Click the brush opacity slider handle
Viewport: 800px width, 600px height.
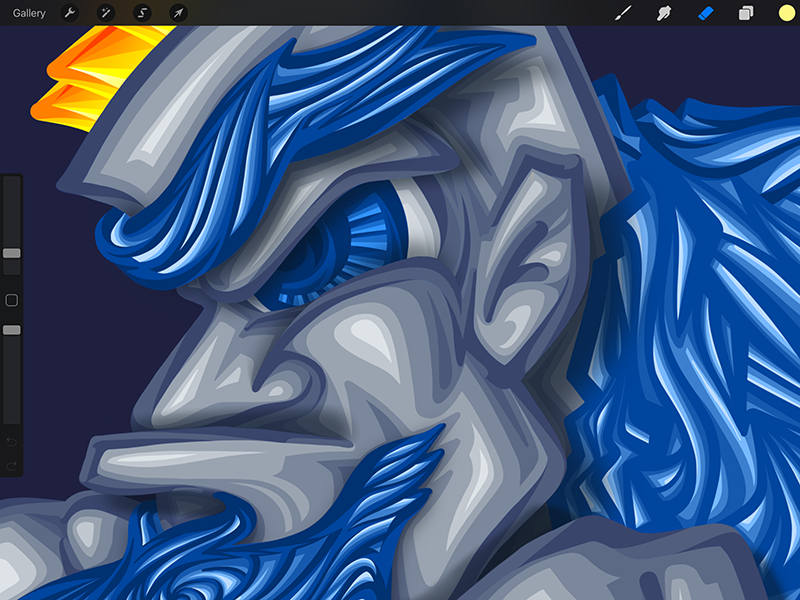point(12,330)
